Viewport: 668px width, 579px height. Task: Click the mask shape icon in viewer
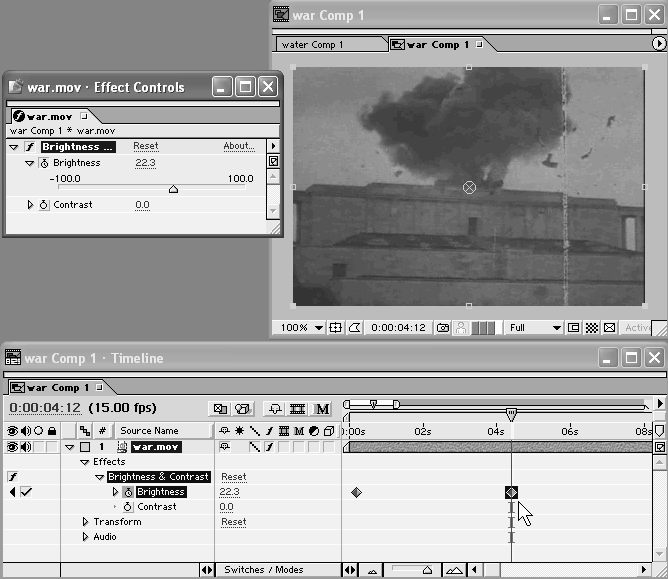[354, 327]
